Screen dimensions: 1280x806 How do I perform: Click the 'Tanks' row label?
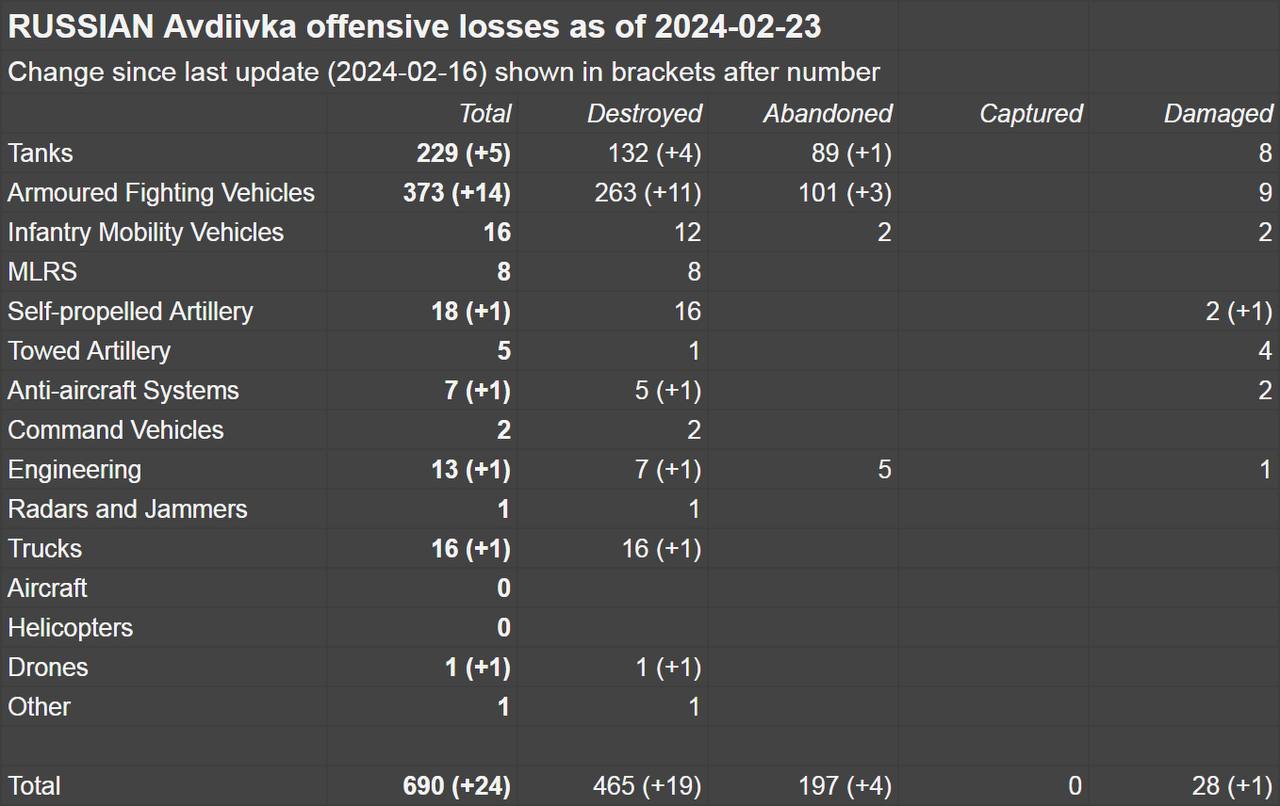[x=41, y=153]
